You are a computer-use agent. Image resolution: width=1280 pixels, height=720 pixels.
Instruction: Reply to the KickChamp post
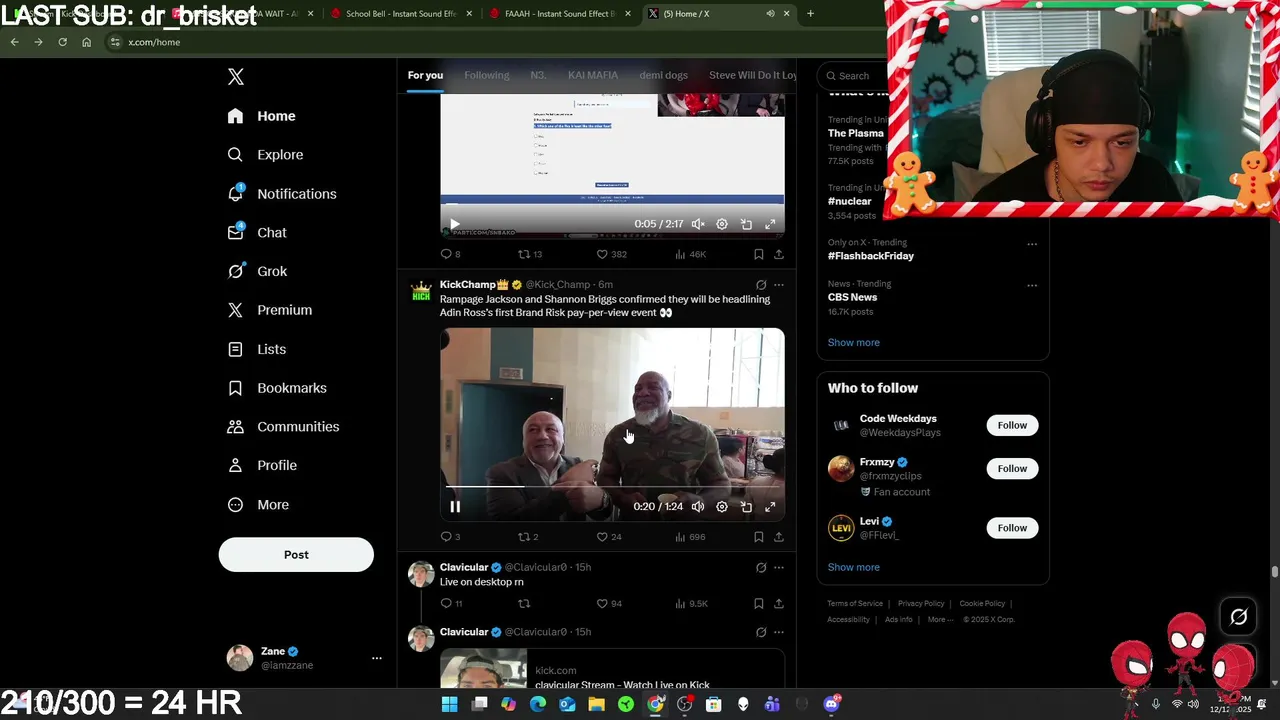(446, 537)
